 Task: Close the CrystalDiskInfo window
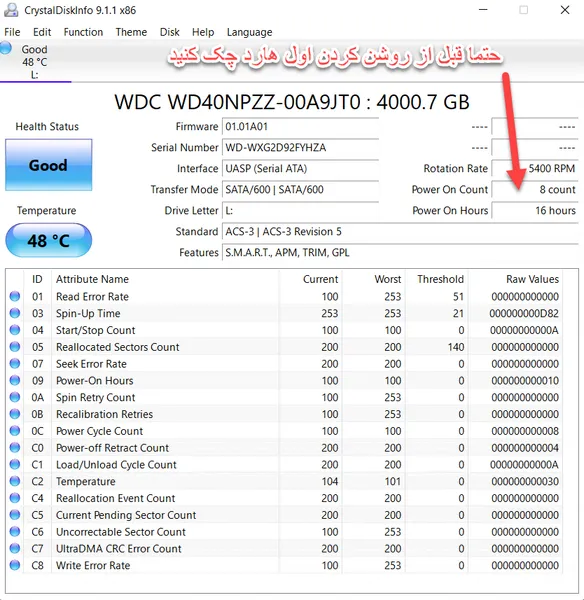[x=565, y=10]
